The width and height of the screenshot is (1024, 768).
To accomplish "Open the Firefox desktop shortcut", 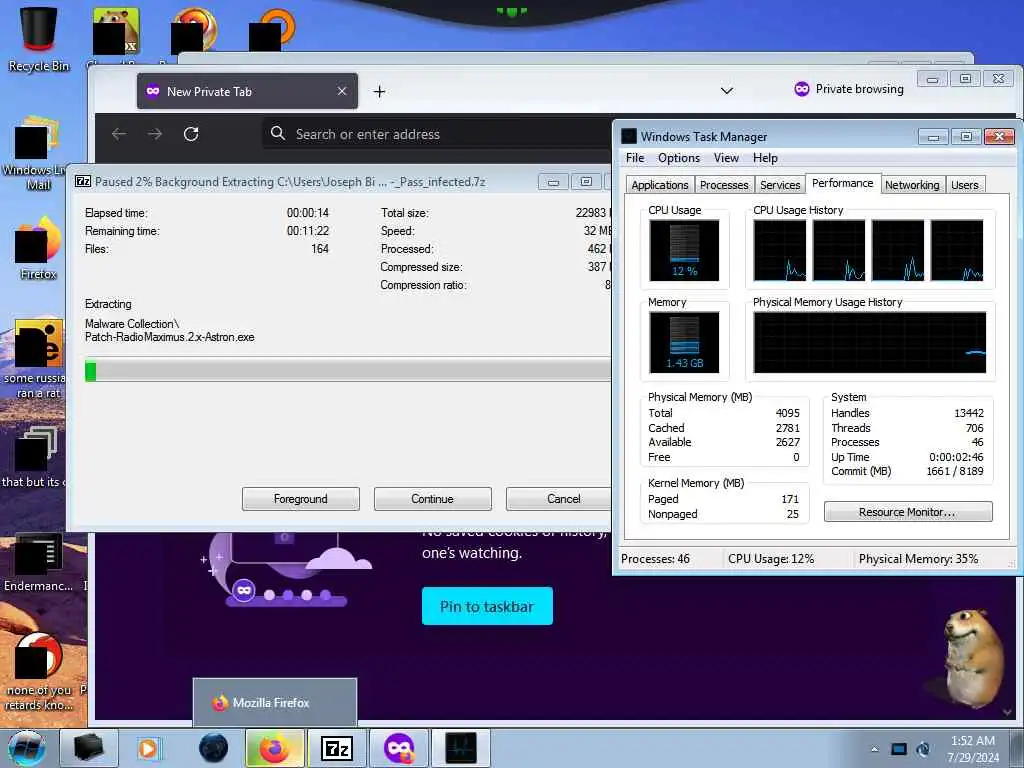I will [38, 248].
